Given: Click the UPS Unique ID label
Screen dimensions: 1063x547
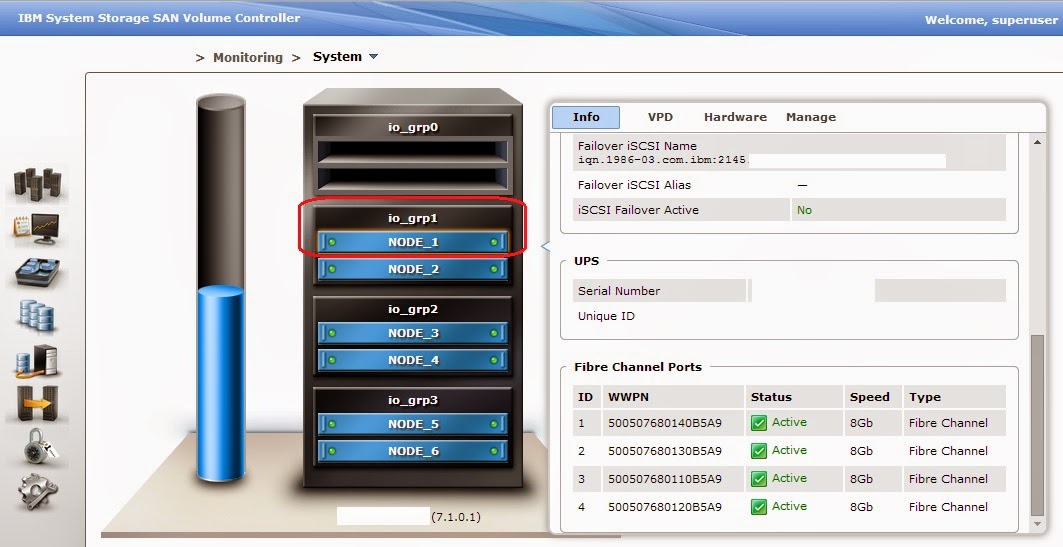Looking at the screenshot, I should (x=605, y=316).
